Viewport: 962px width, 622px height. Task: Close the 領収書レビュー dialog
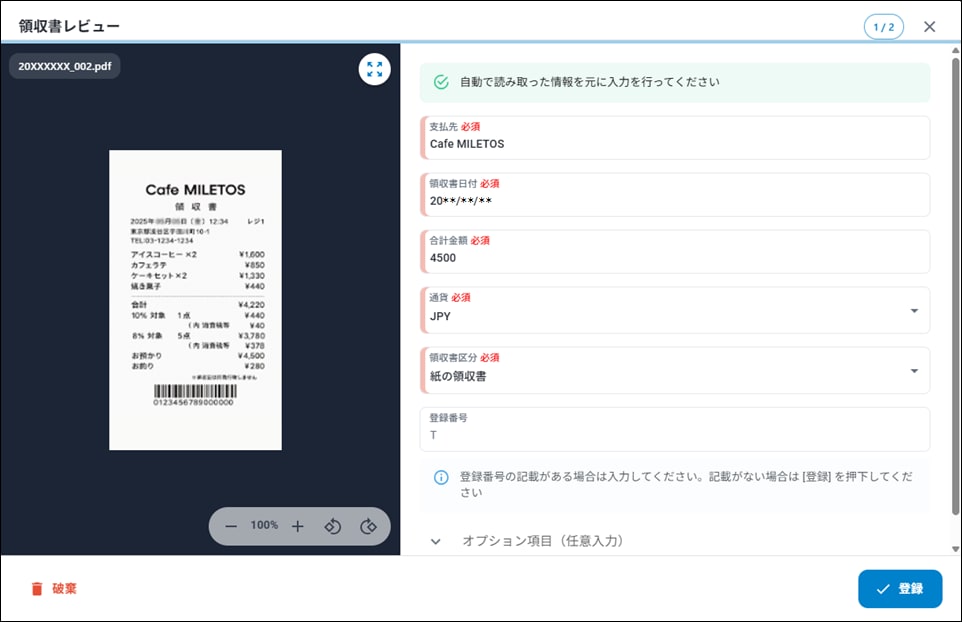[930, 27]
